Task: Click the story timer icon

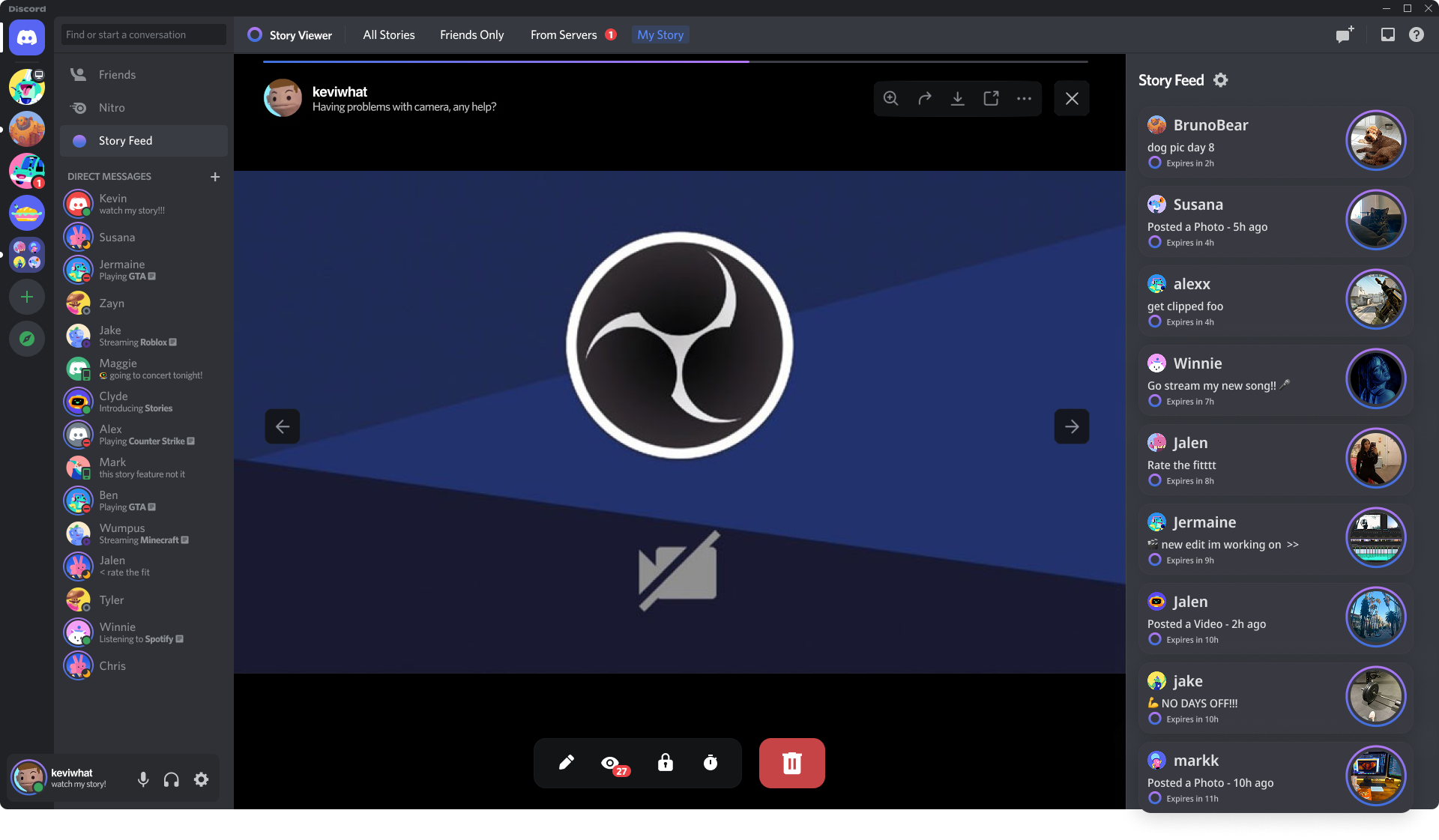Action: coord(711,763)
